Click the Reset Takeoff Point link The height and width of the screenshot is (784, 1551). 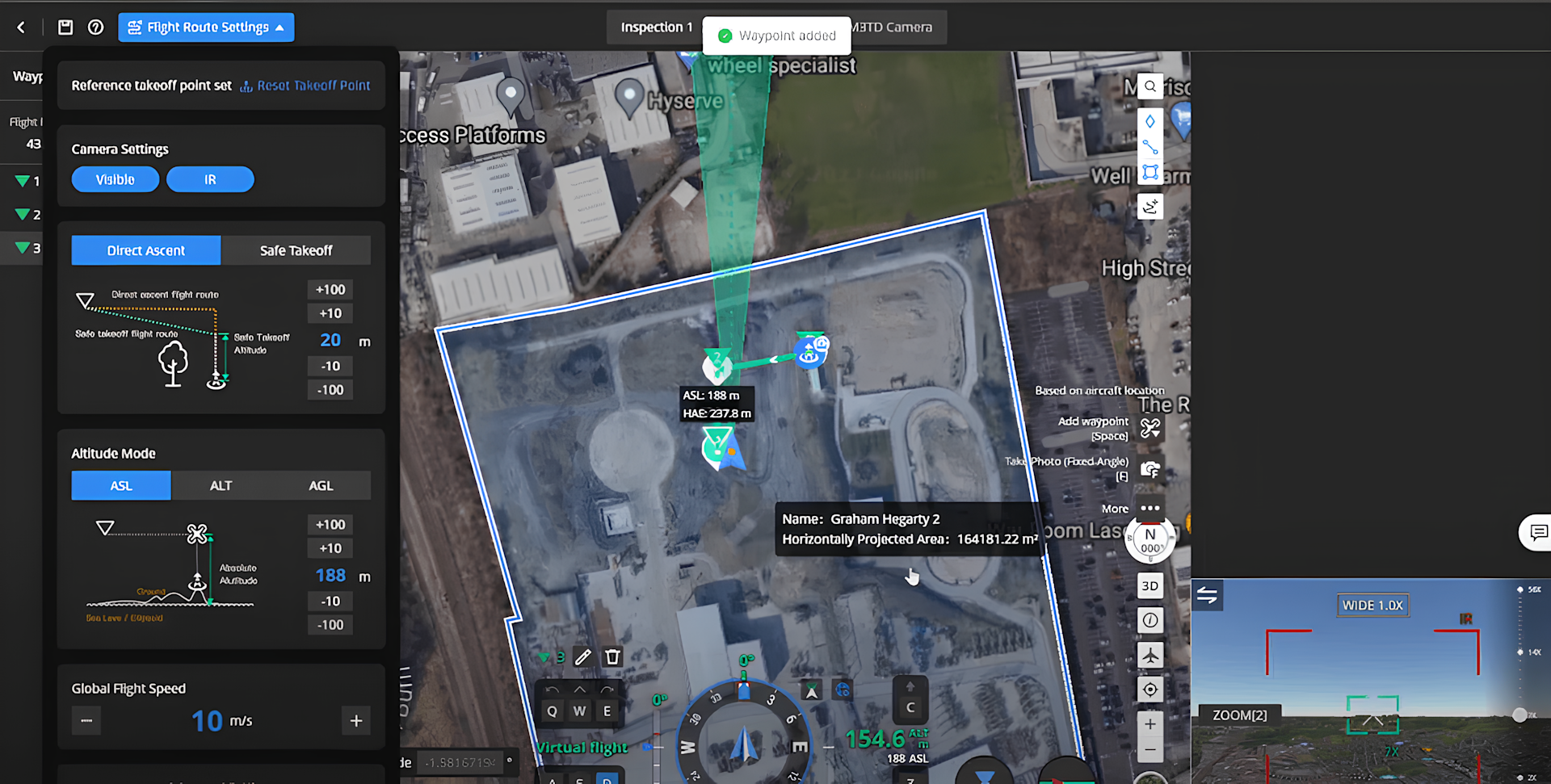(x=313, y=86)
